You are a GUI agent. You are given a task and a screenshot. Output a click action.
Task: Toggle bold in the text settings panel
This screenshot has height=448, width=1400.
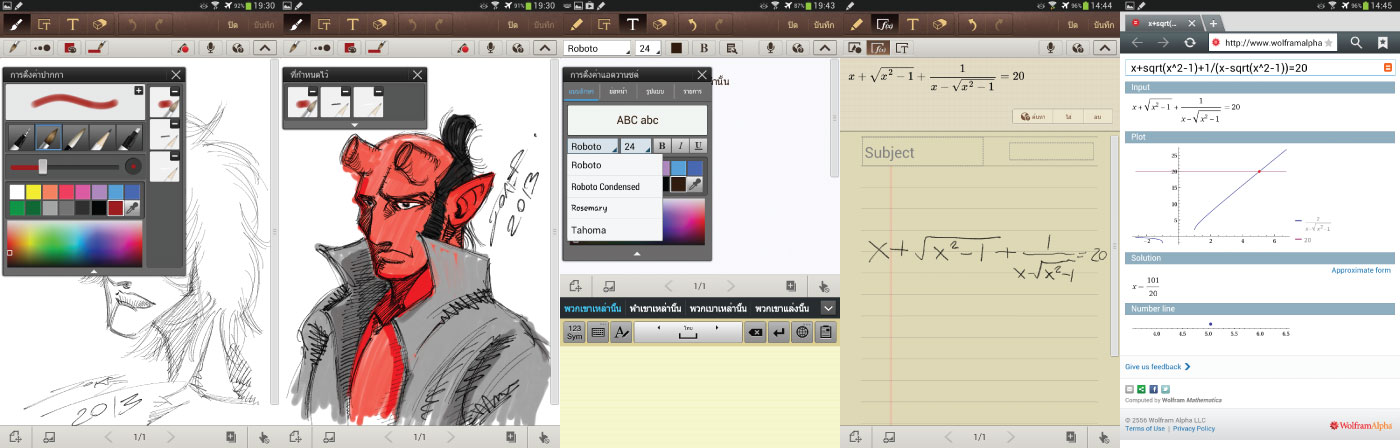pos(662,146)
